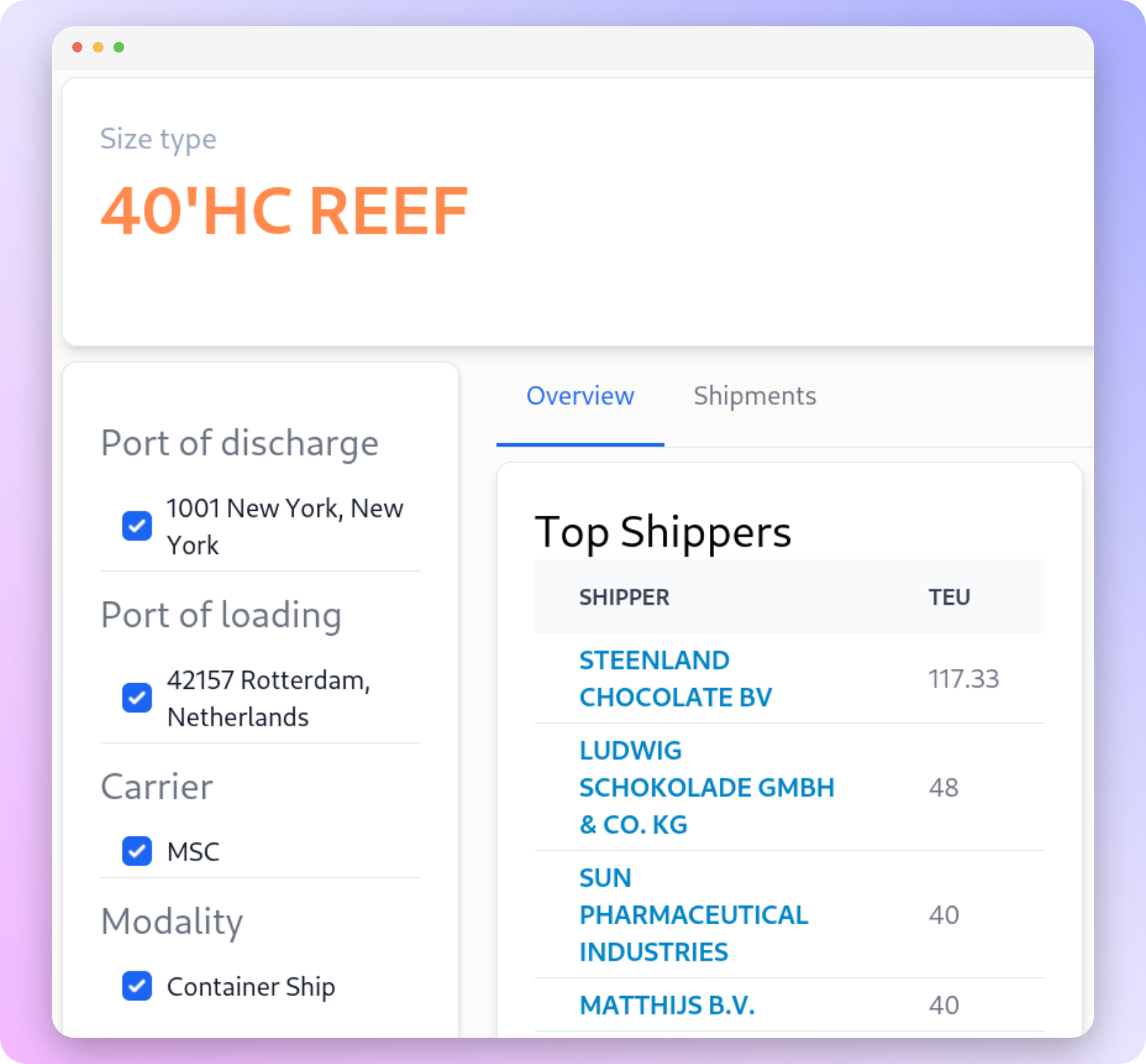Click the 40'HC REEF size type heading
The image size is (1146, 1064).
coord(284,211)
